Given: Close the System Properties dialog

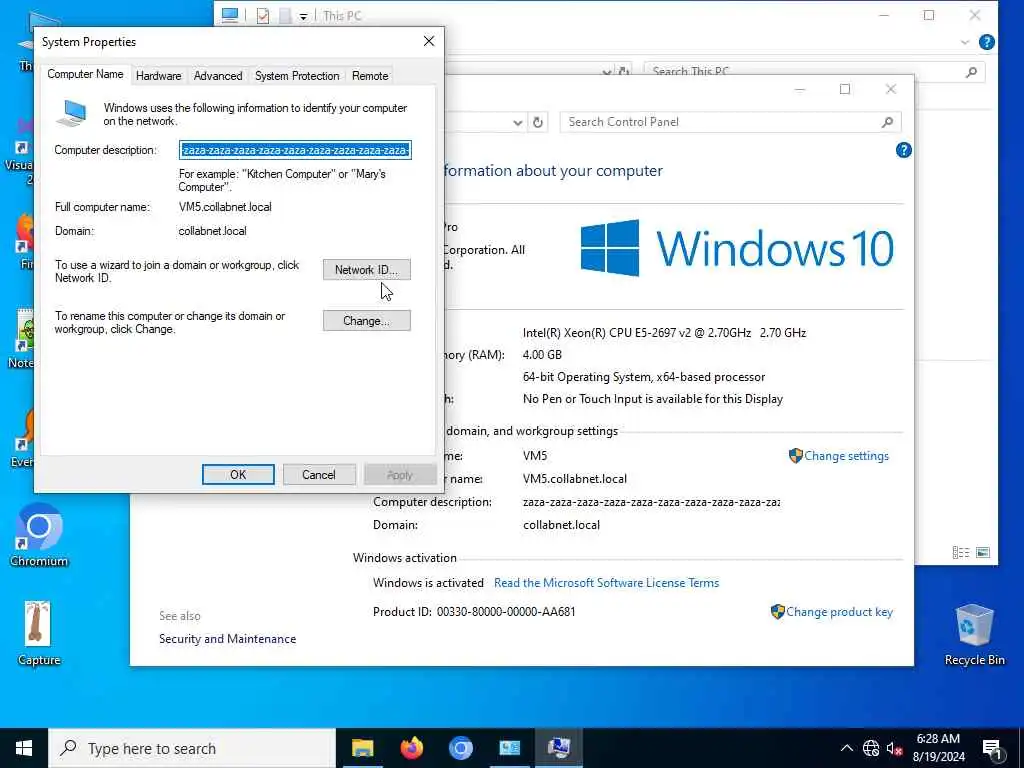Looking at the screenshot, I should click(429, 41).
